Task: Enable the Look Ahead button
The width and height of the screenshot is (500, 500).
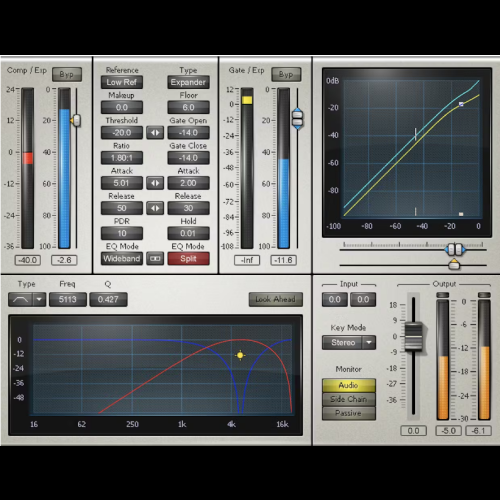Action: click(275, 299)
